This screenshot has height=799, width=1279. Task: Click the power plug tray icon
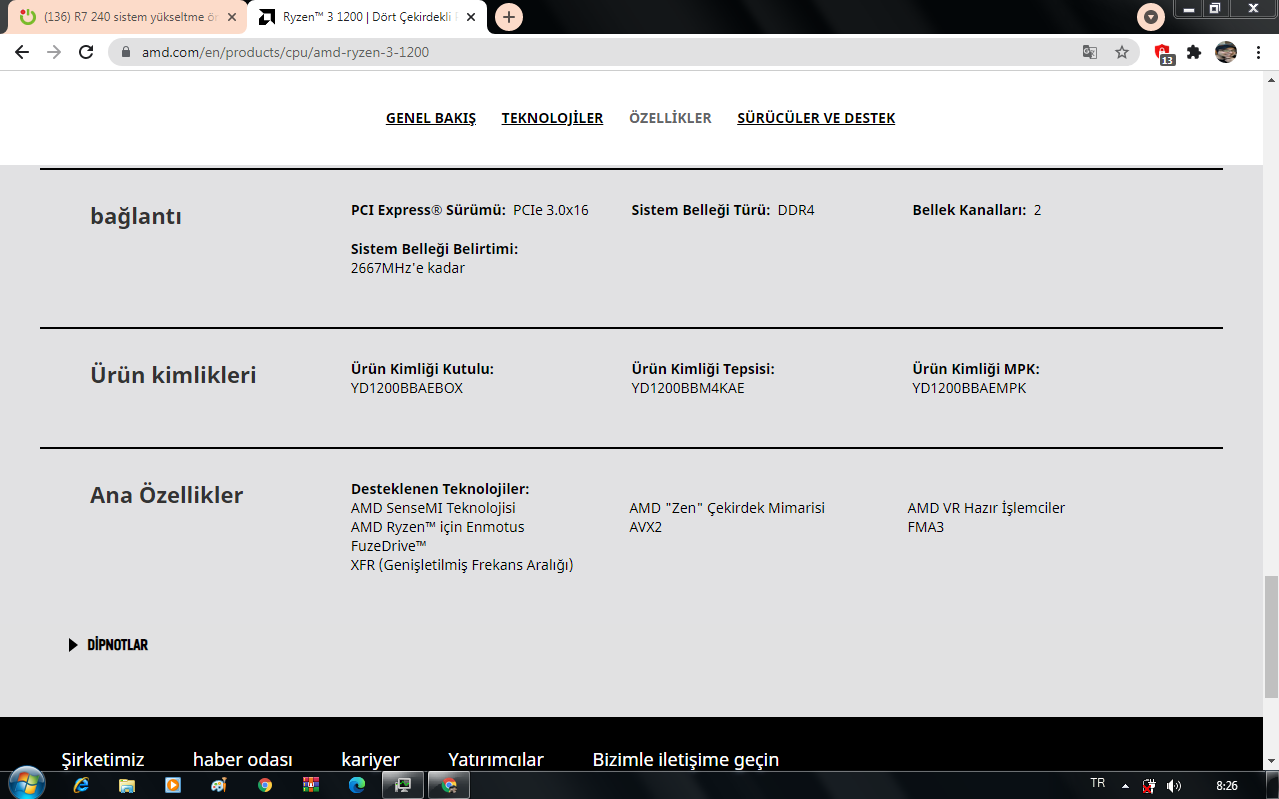coord(1149,785)
